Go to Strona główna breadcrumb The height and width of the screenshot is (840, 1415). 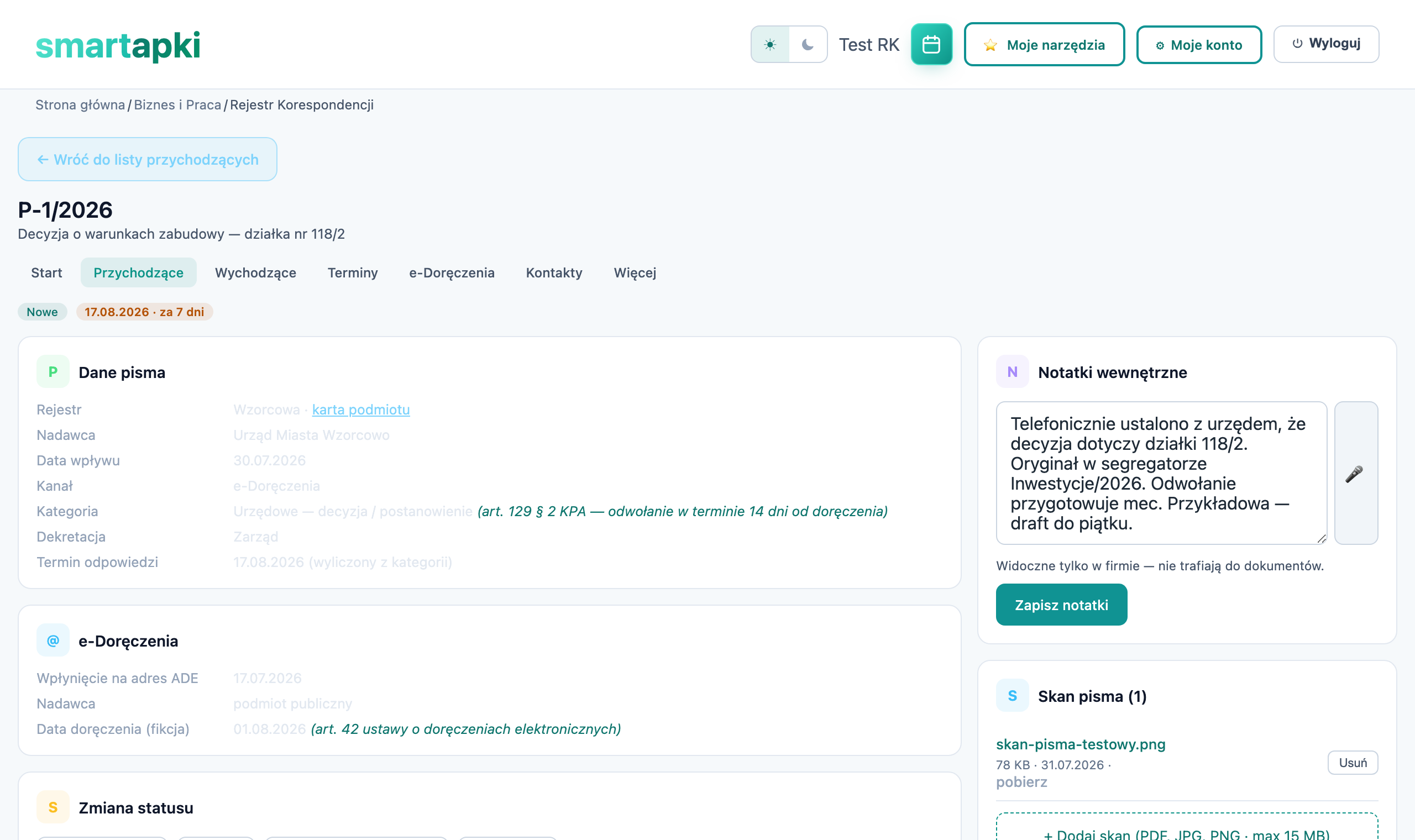(x=80, y=104)
